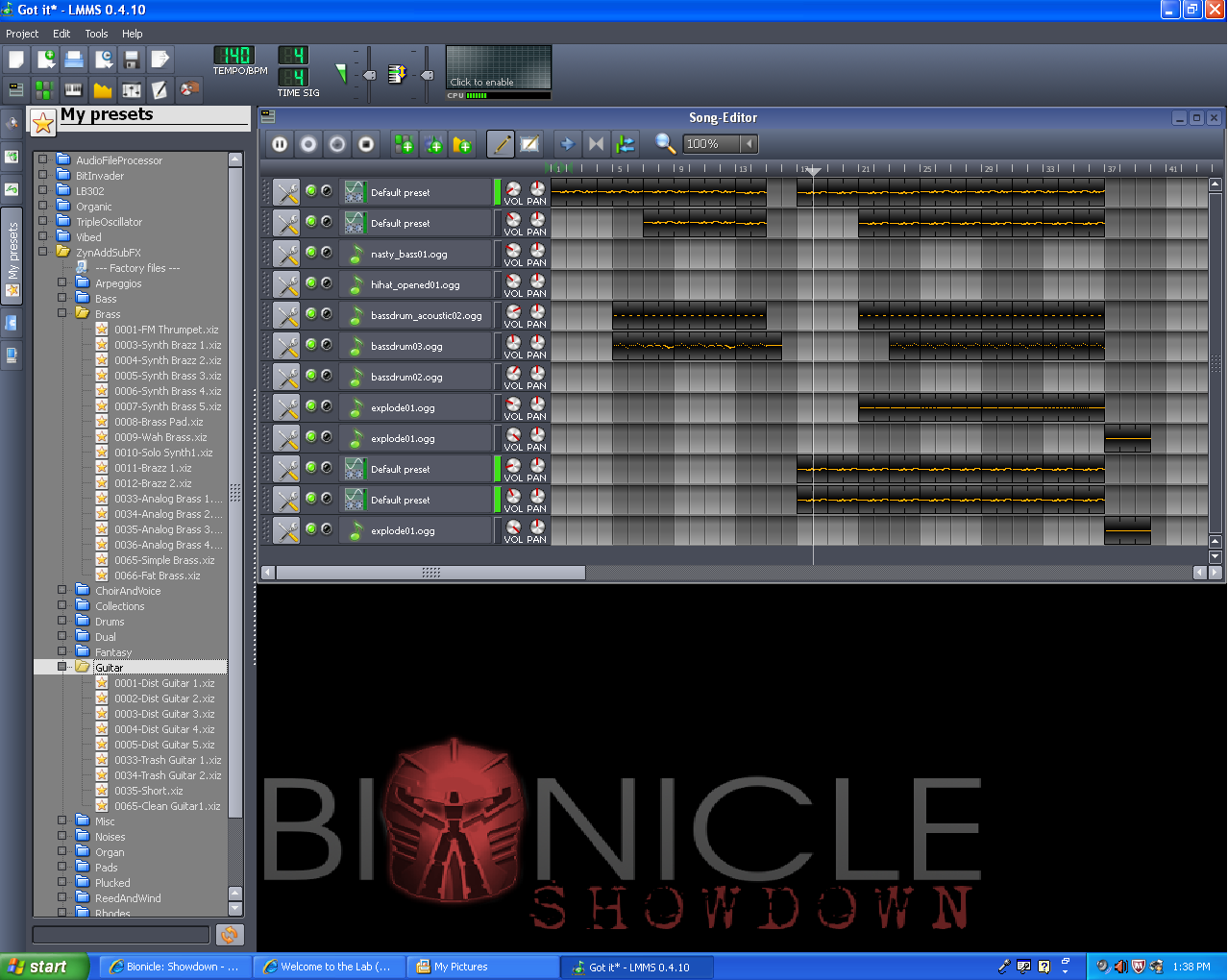Show the Automation Editor

pos(103,89)
